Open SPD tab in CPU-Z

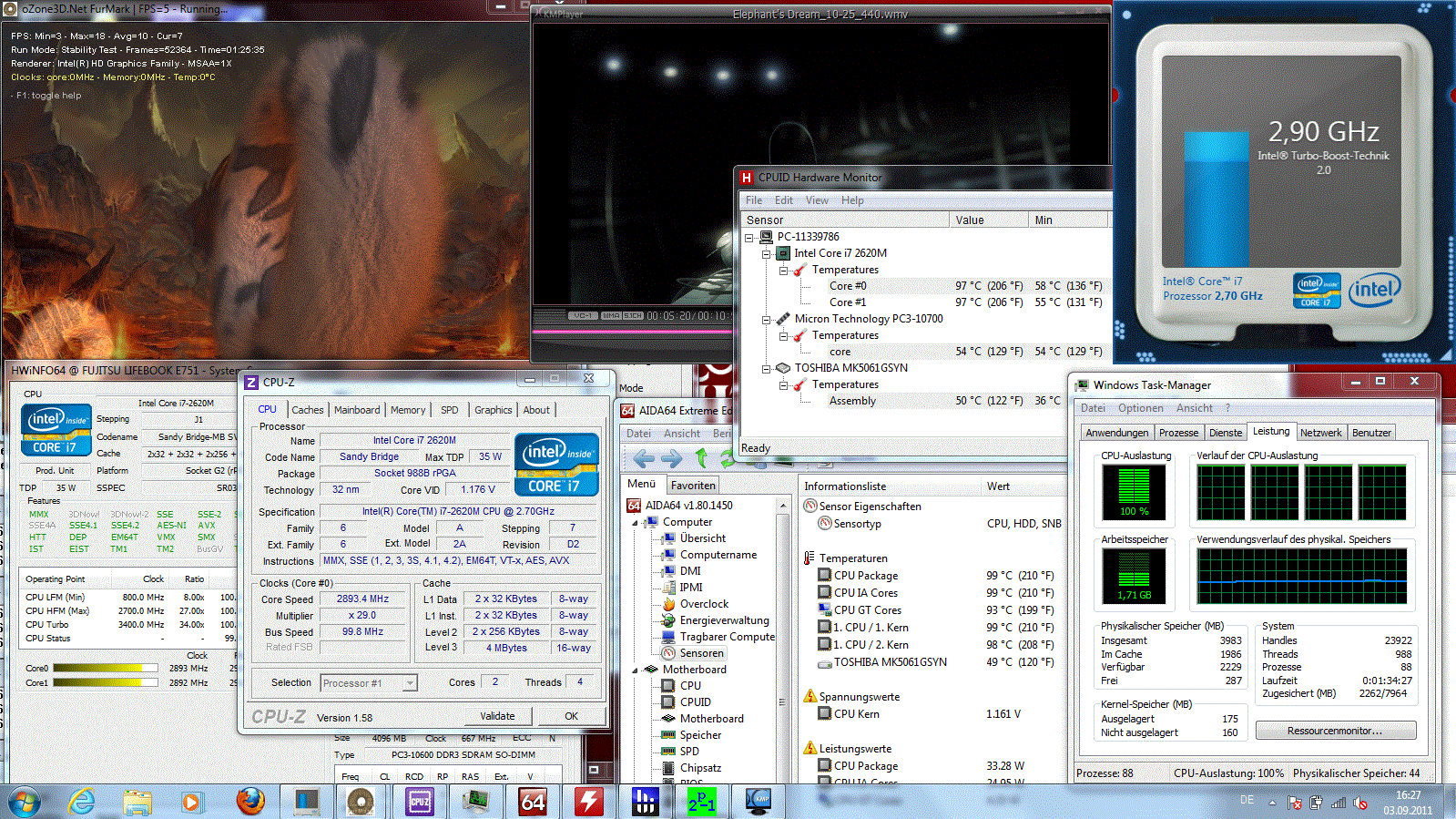click(x=450, y=410)
